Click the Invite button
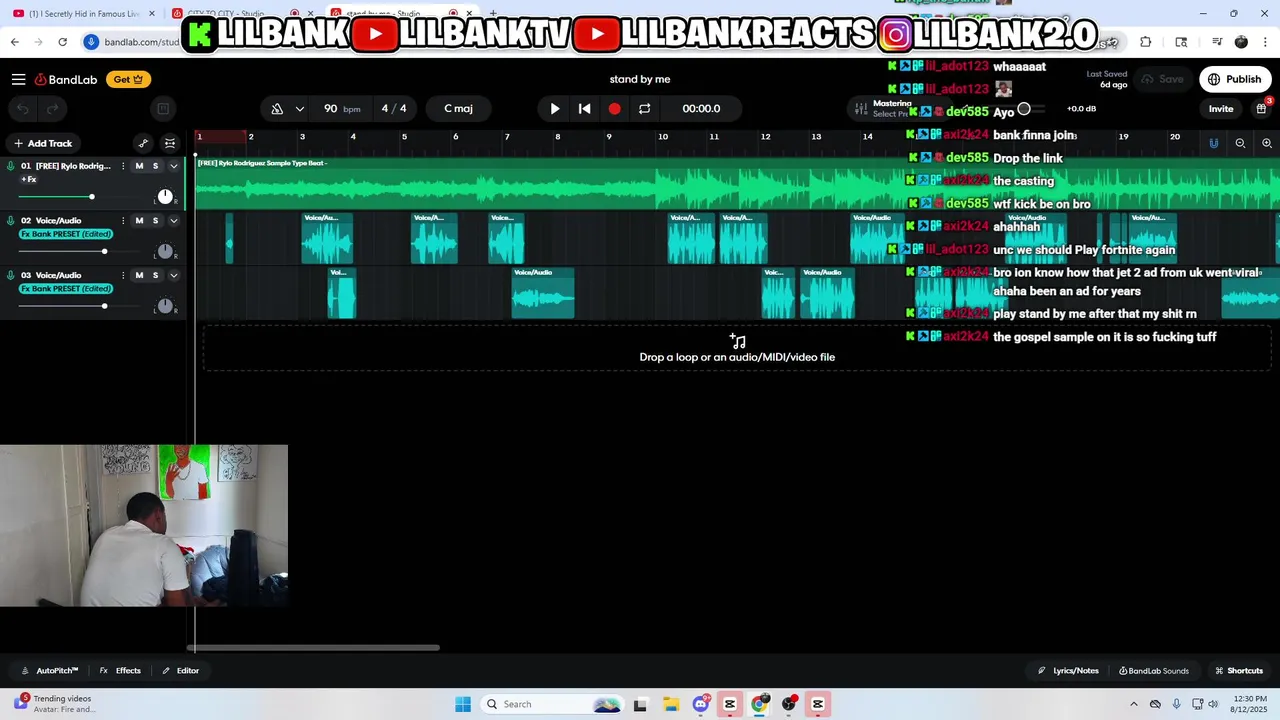Image resolution: width=1280 pixels, height=720 pixels. point(1221,109)
